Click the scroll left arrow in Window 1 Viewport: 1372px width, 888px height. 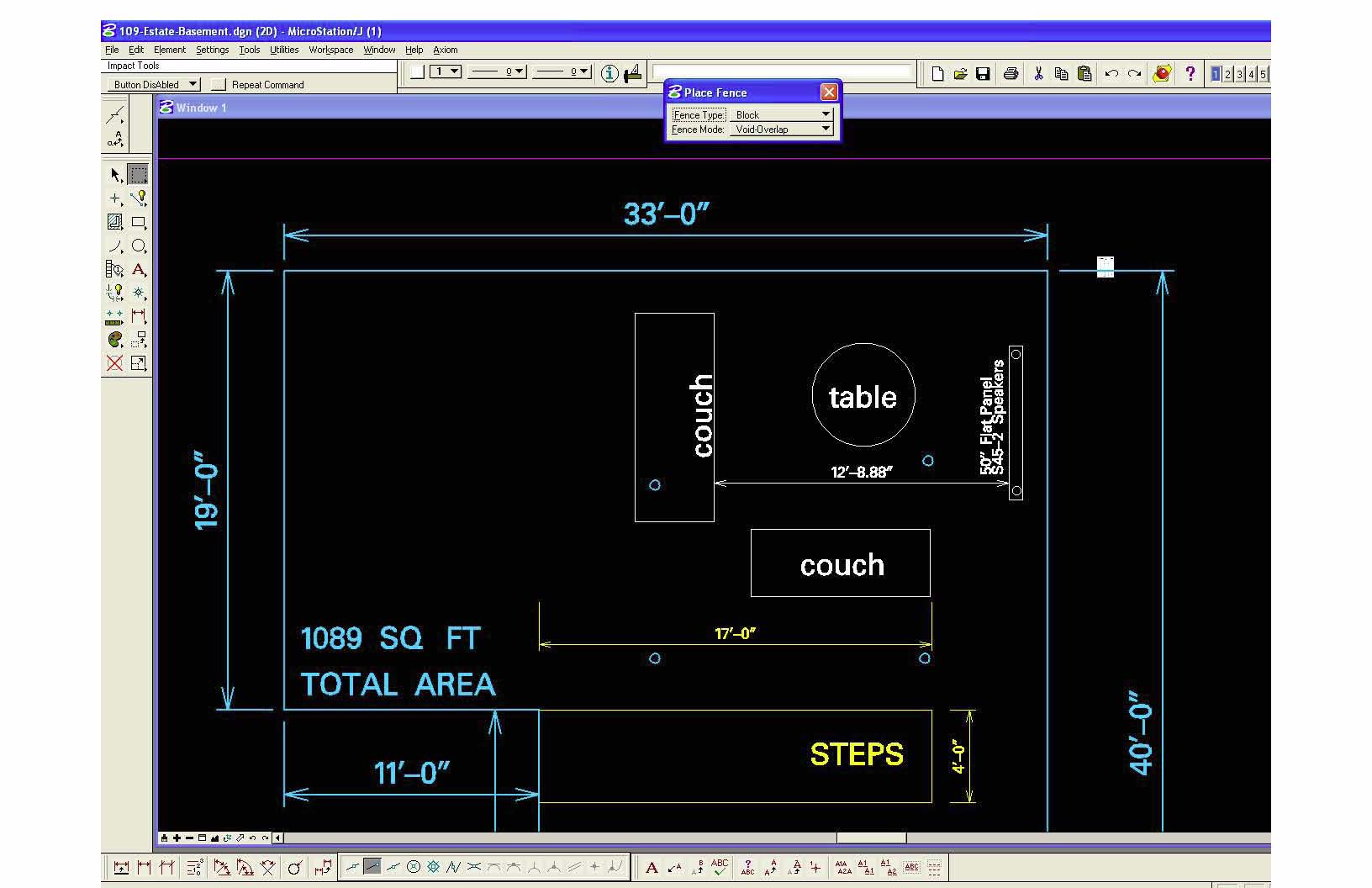point(278,838)
